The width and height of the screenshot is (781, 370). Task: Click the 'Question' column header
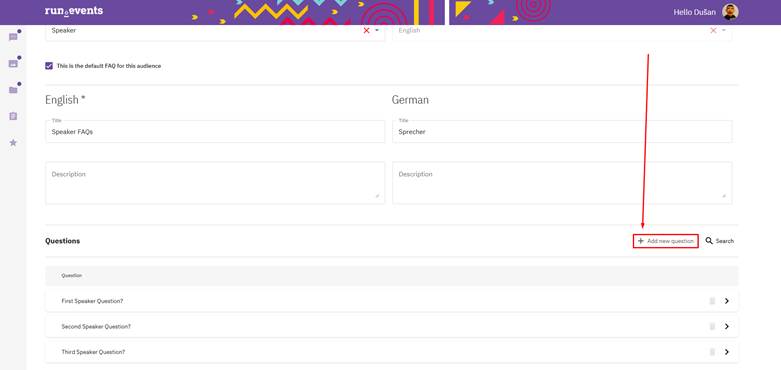pyautogui.click(x=72, y=275)
